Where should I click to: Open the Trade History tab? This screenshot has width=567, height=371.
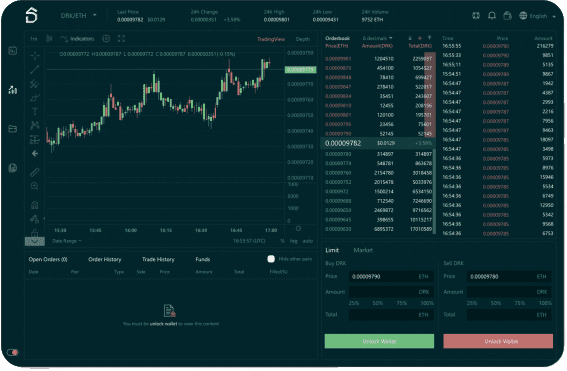158,259
